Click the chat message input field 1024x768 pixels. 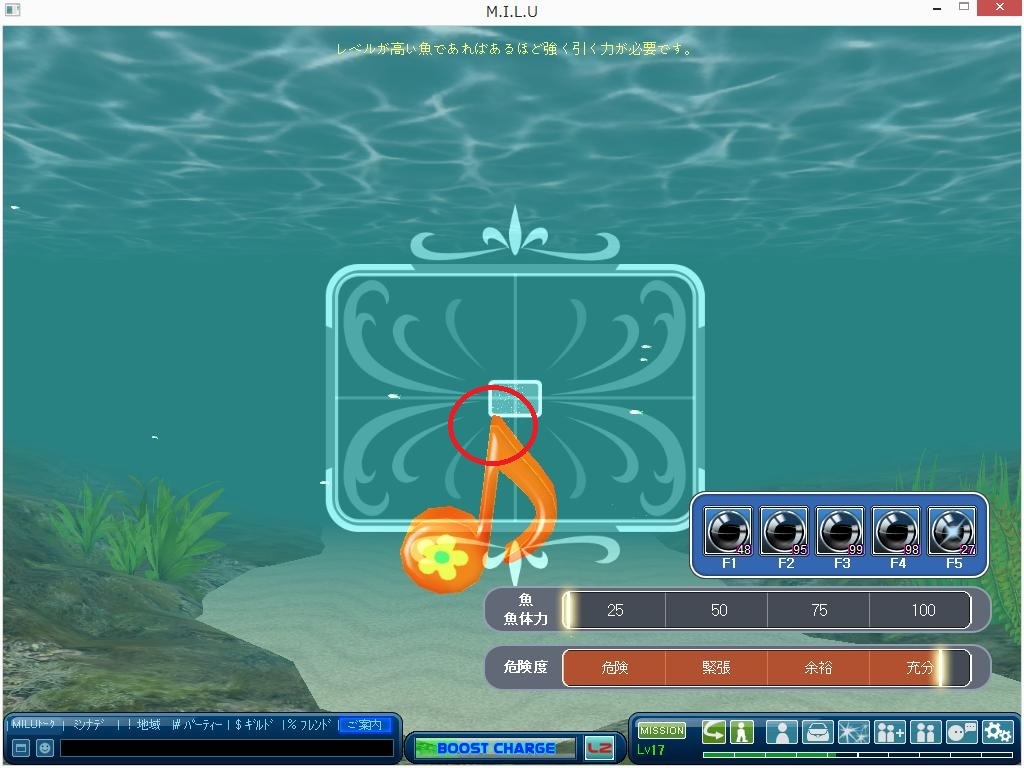coord(226,748)
